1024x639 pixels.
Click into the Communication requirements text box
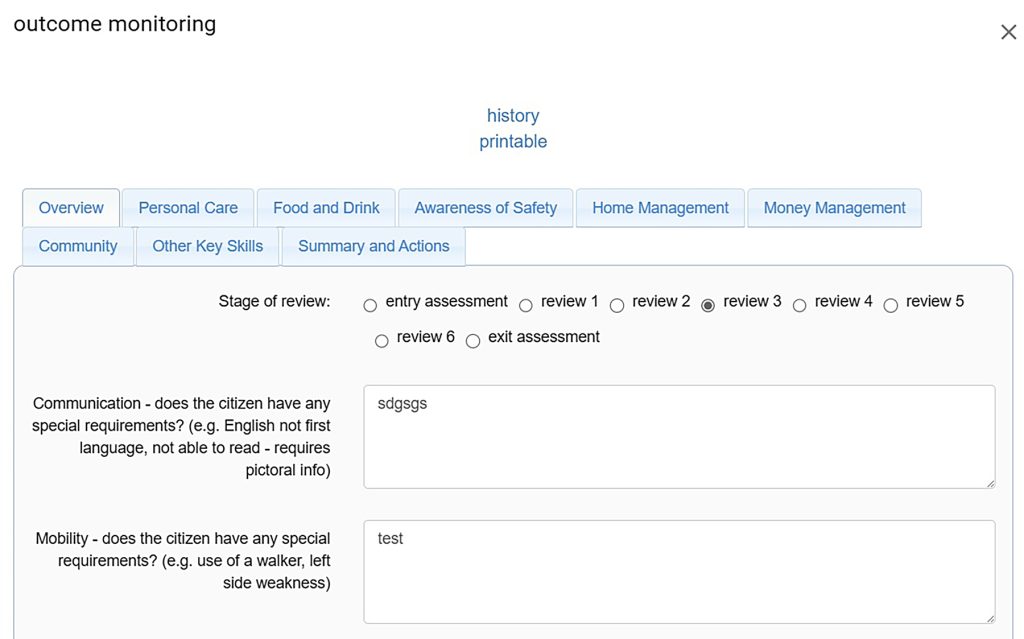point(679,437)
